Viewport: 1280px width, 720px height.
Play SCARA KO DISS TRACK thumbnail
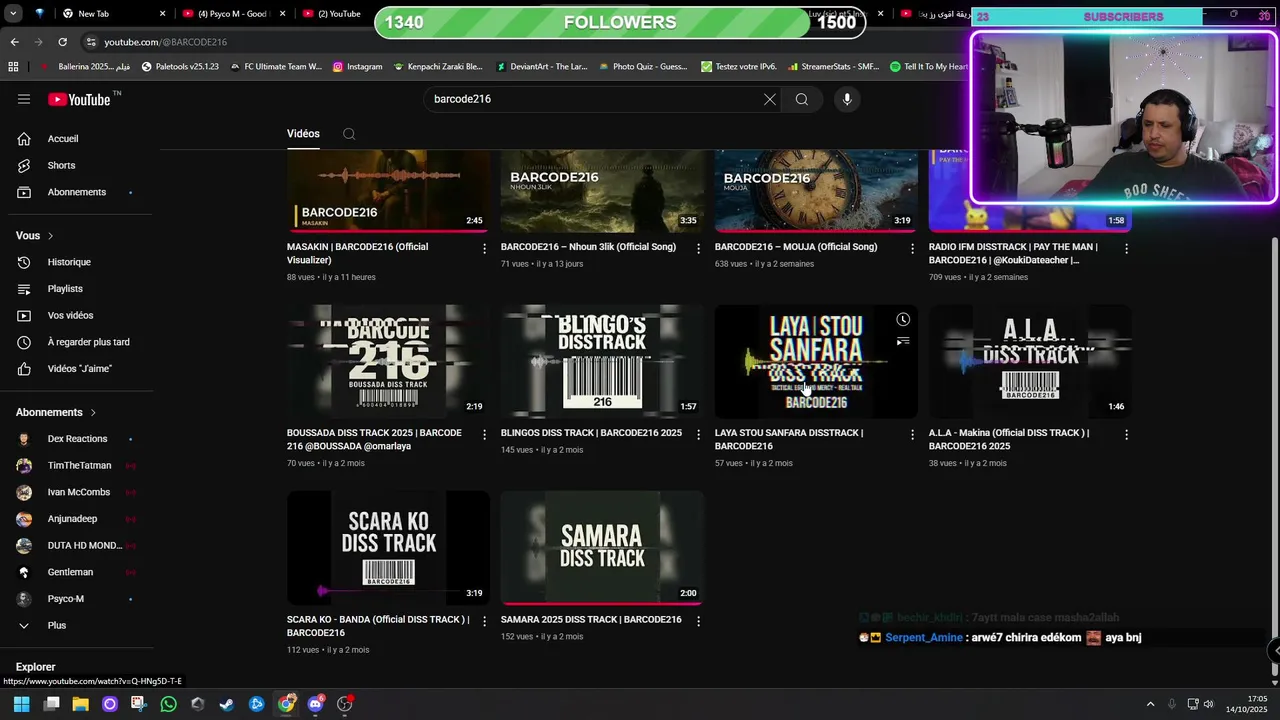pyautogui.click(x=388, y=547)
